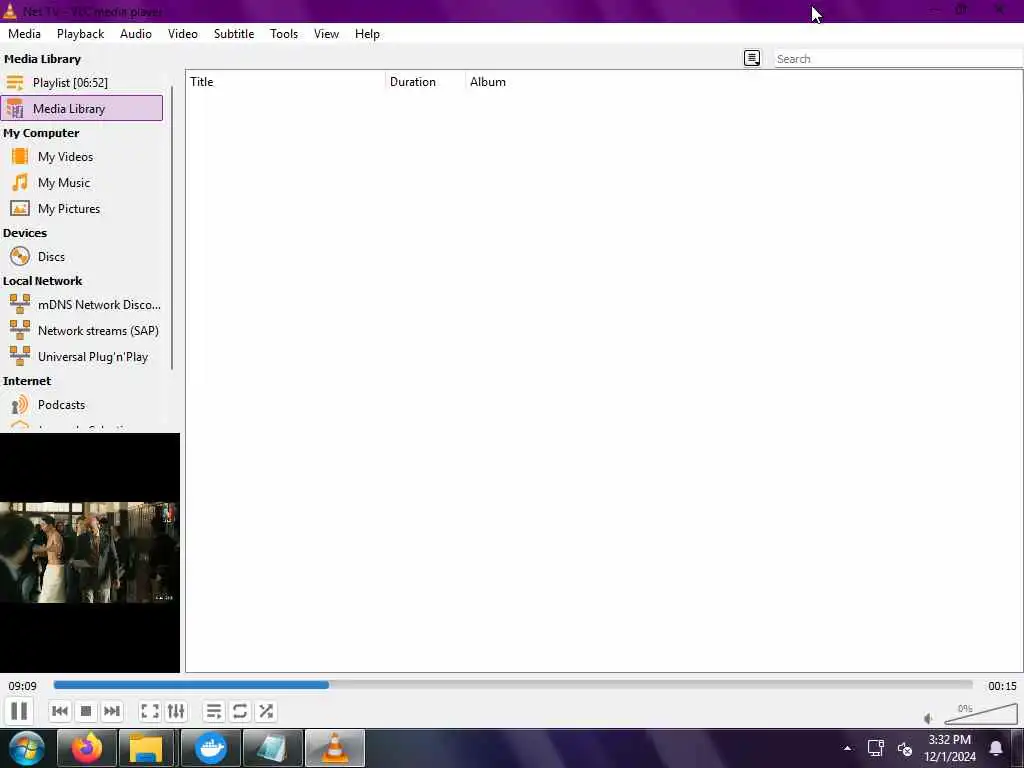1024x768 pixels.
Task: Click the Universal Plug'n'Play network icon
Action: point(20,356)
